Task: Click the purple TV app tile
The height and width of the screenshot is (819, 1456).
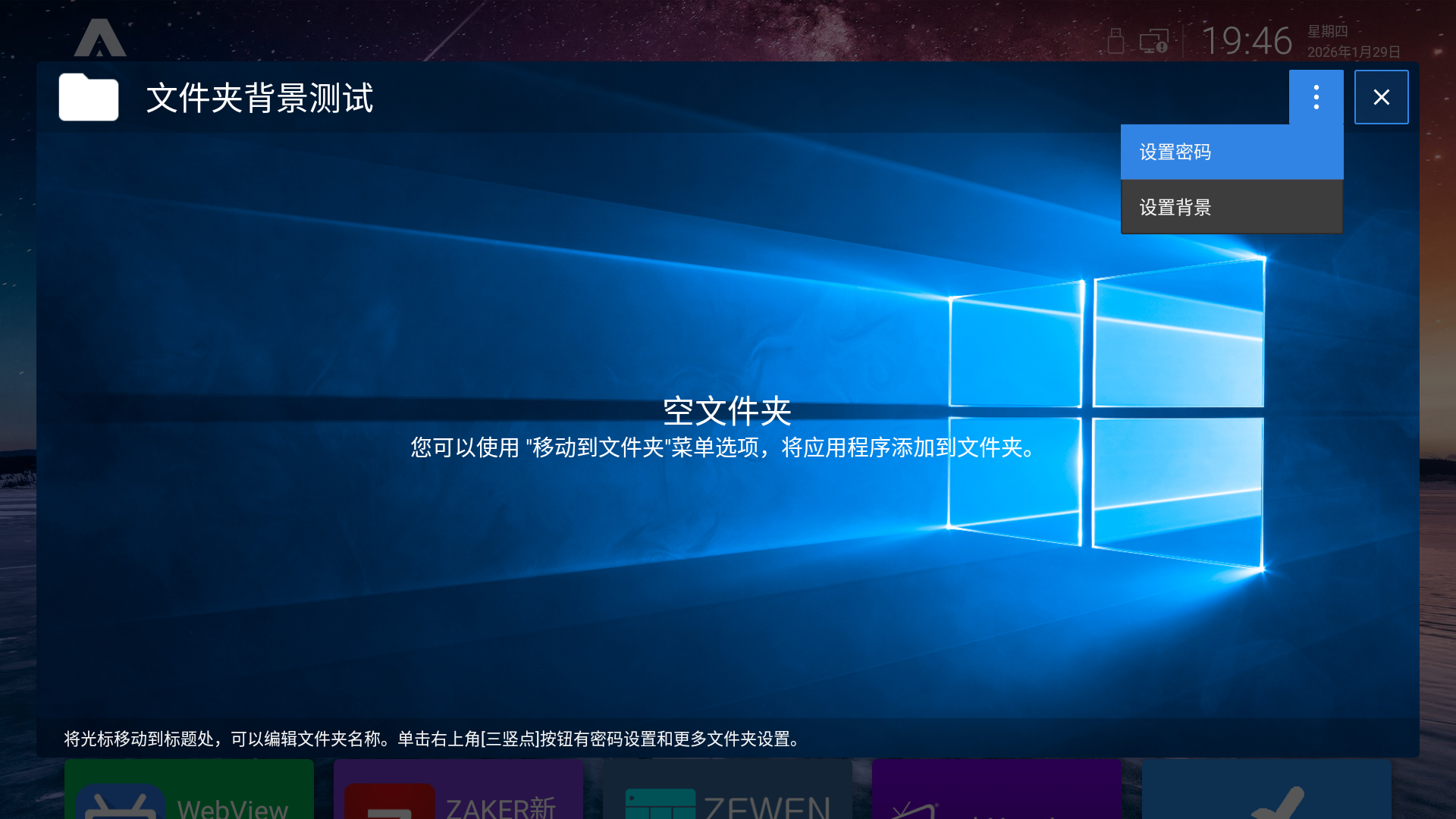Action: (996, 790)
